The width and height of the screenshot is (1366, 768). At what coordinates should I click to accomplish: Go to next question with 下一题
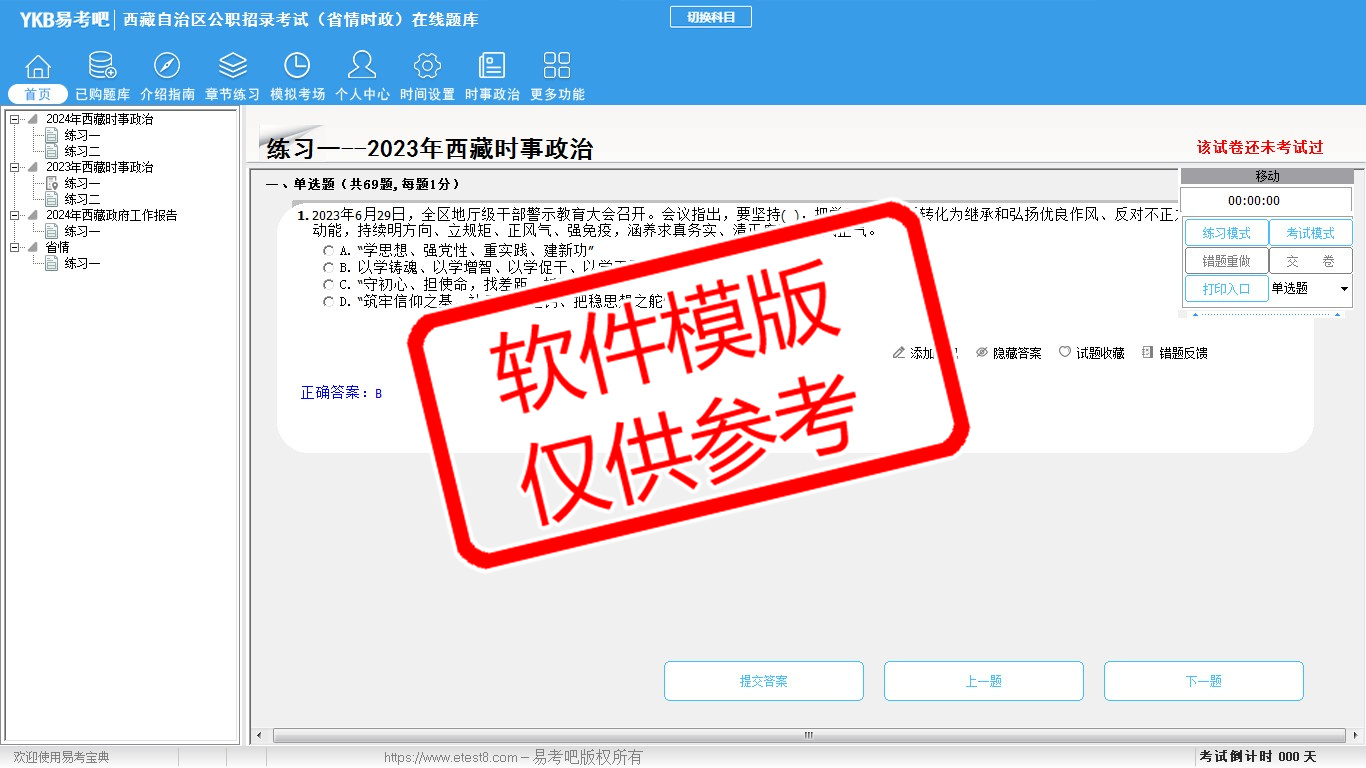coord(1203,681)
